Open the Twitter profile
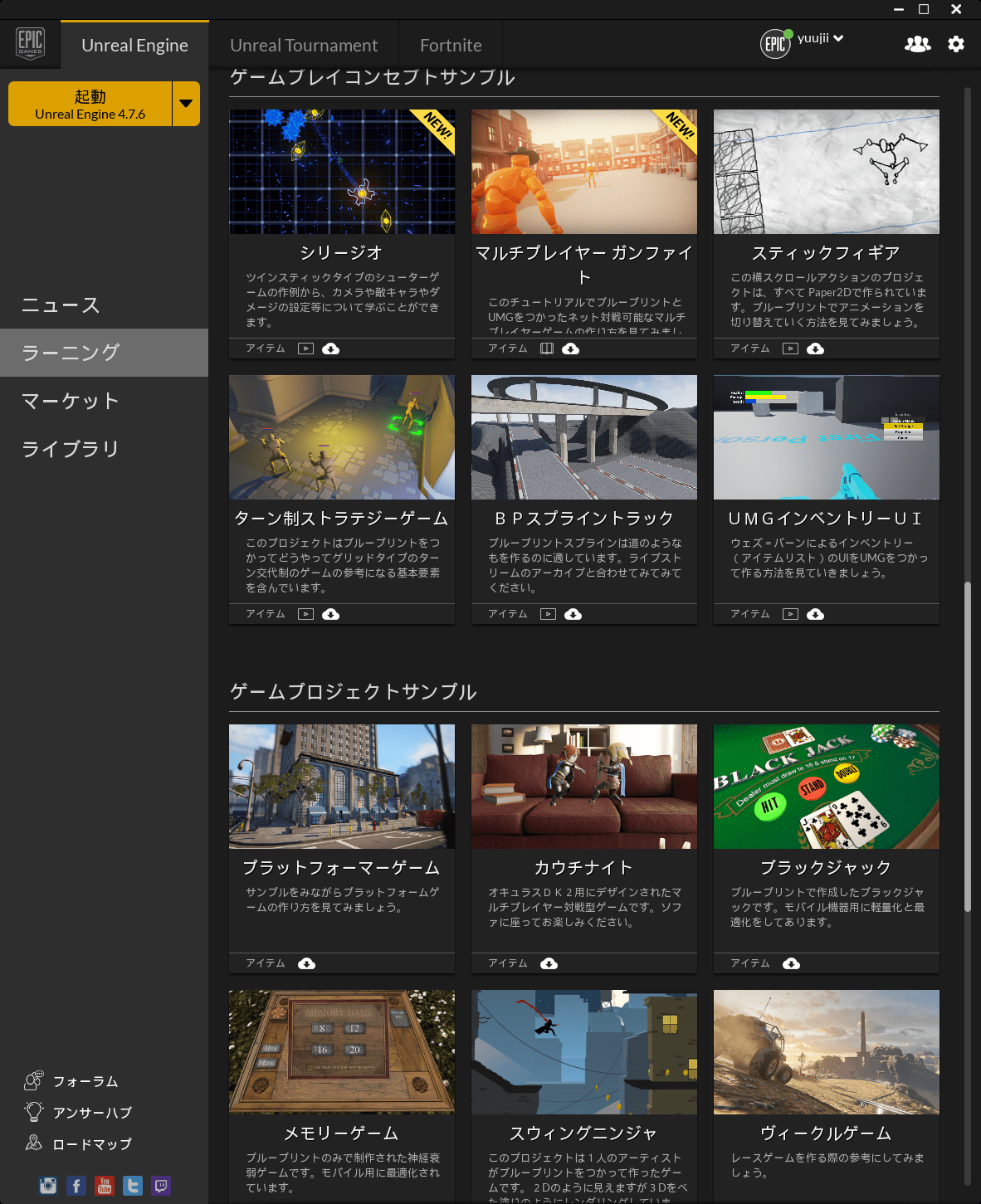The height and width of the screenshot is (1204, 981). [132, 1186]
